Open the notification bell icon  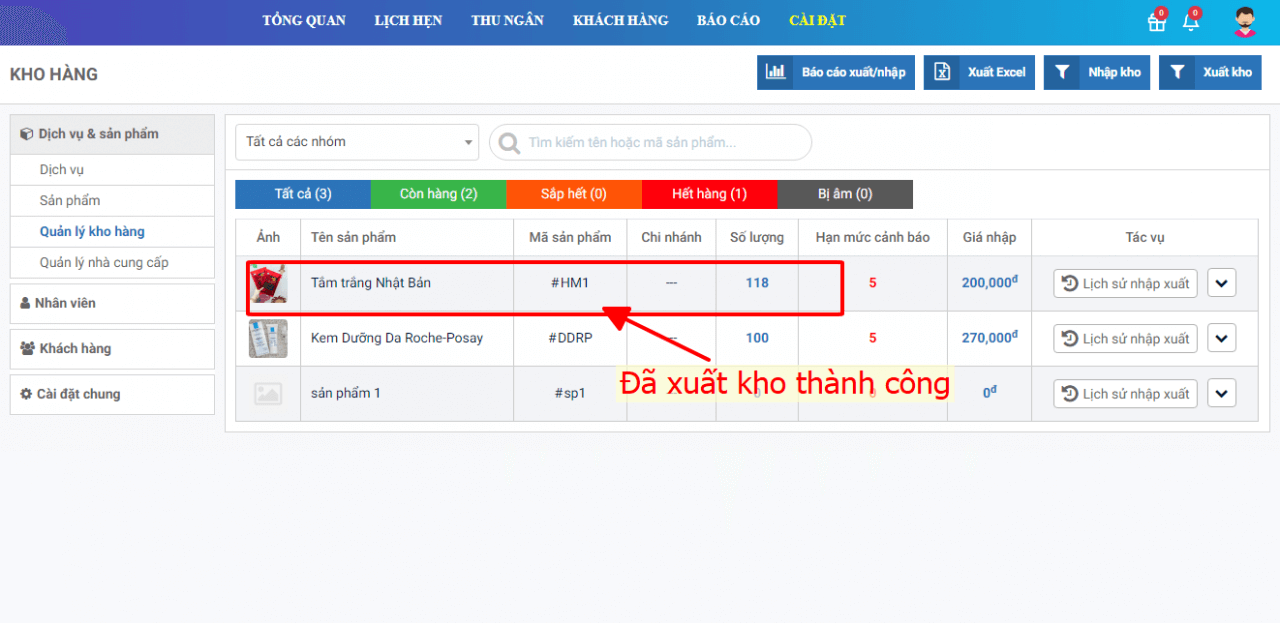pyautogui.click(x=1190, y=22)
